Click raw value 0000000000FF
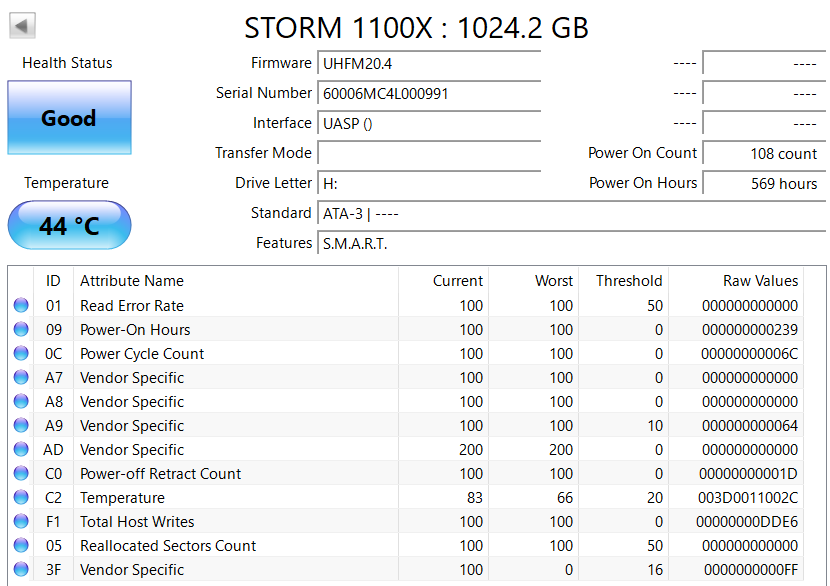This screenshot has width=830, height=586. coord(751,570)
